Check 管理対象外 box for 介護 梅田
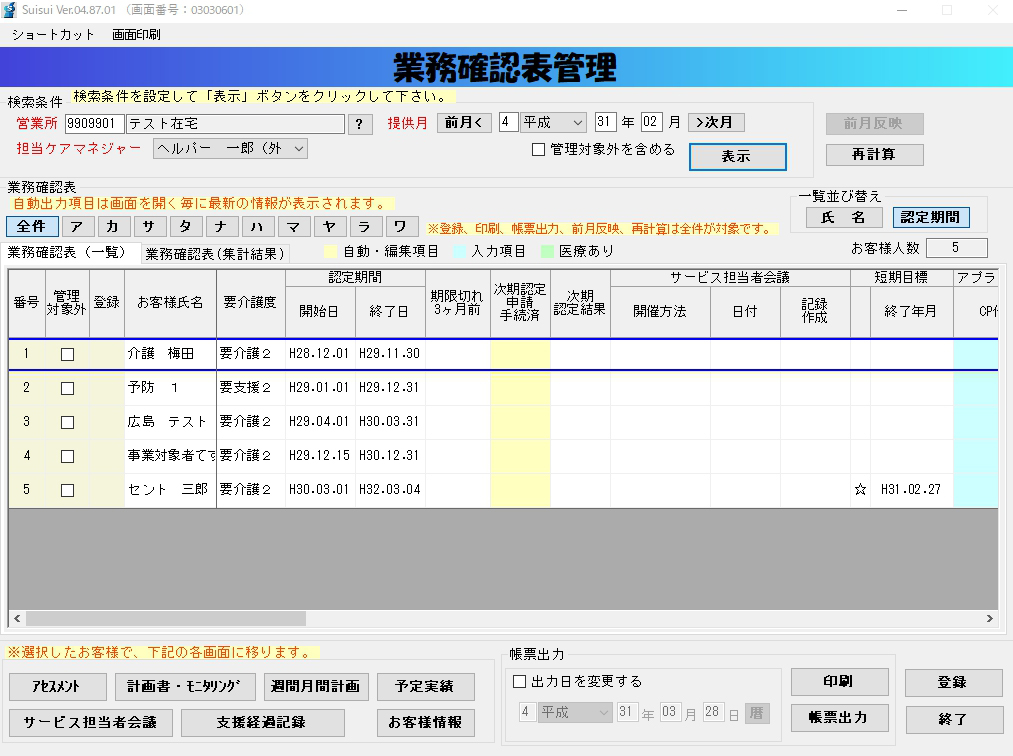This screenshot has width=1013, height=756. 67,354
